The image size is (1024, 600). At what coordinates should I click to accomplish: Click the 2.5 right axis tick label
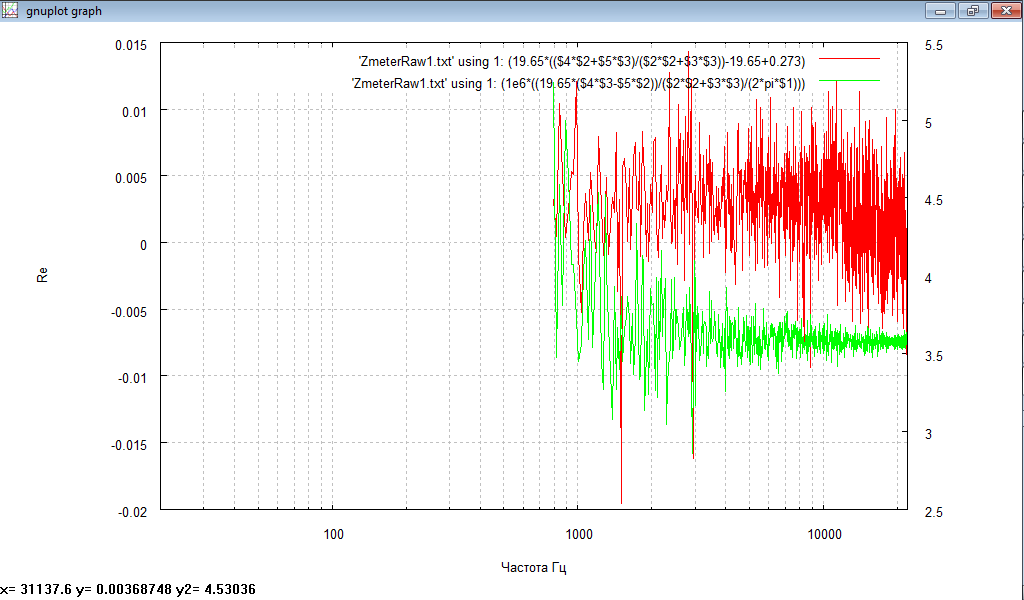tap(934, 512)
